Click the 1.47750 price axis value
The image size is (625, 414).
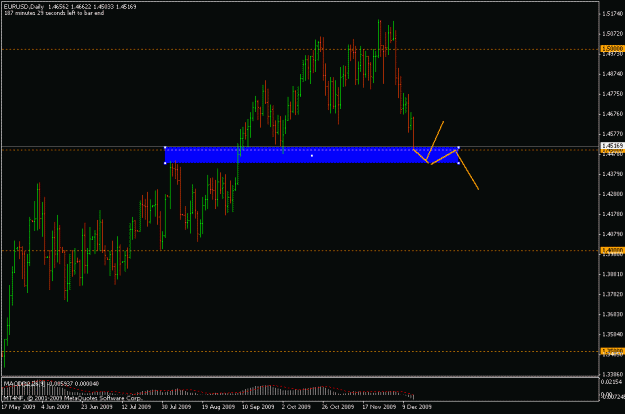pos(613,94)
